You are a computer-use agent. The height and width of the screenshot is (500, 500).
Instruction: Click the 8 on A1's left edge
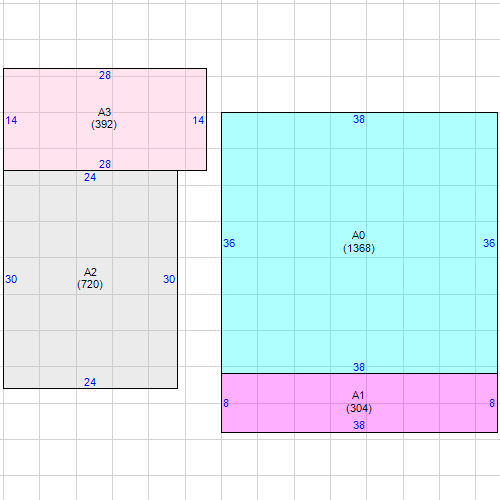[x=226, y=403]
